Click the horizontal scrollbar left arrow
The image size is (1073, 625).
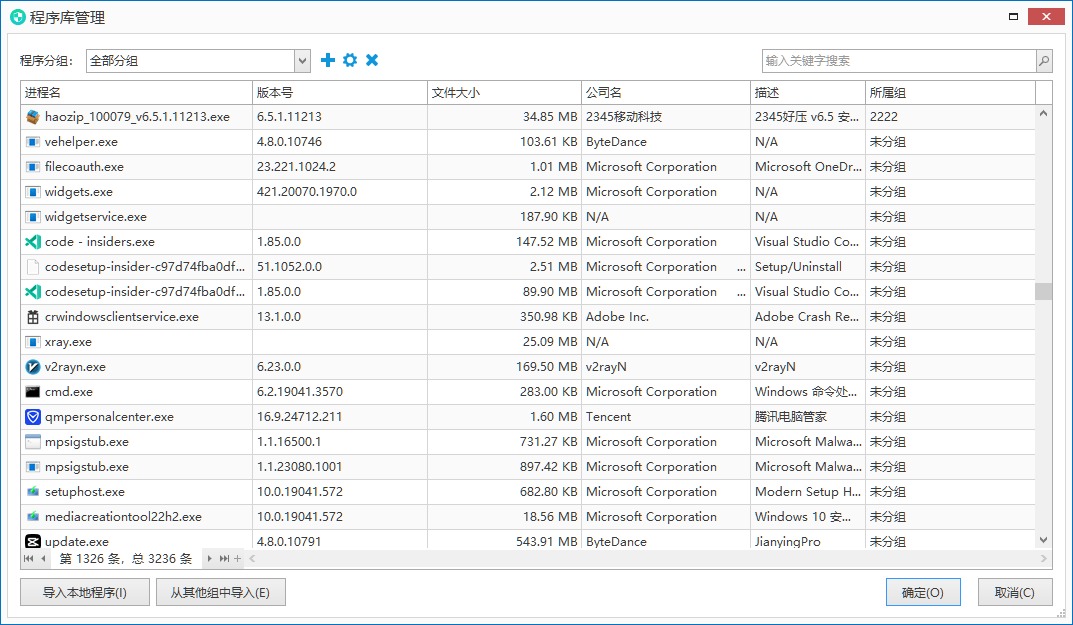click(253, 559)
